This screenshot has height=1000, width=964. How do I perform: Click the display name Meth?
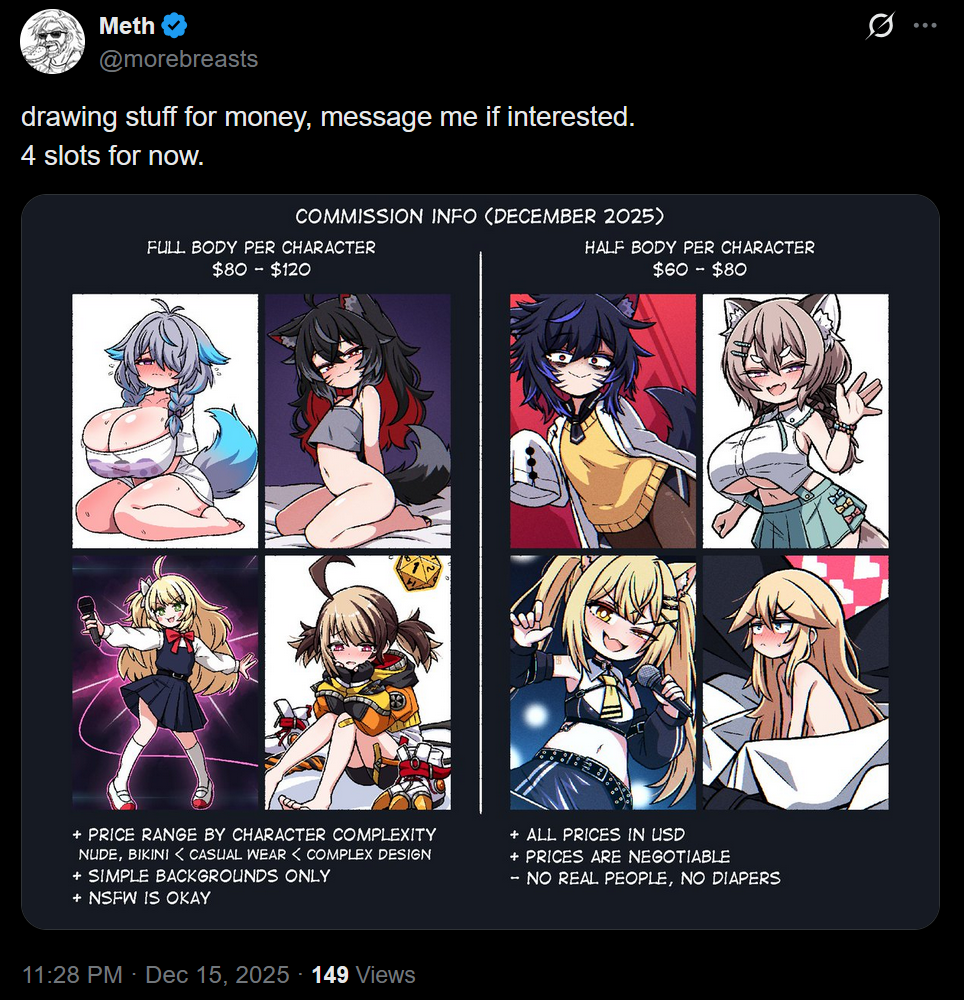pos(127,26)
